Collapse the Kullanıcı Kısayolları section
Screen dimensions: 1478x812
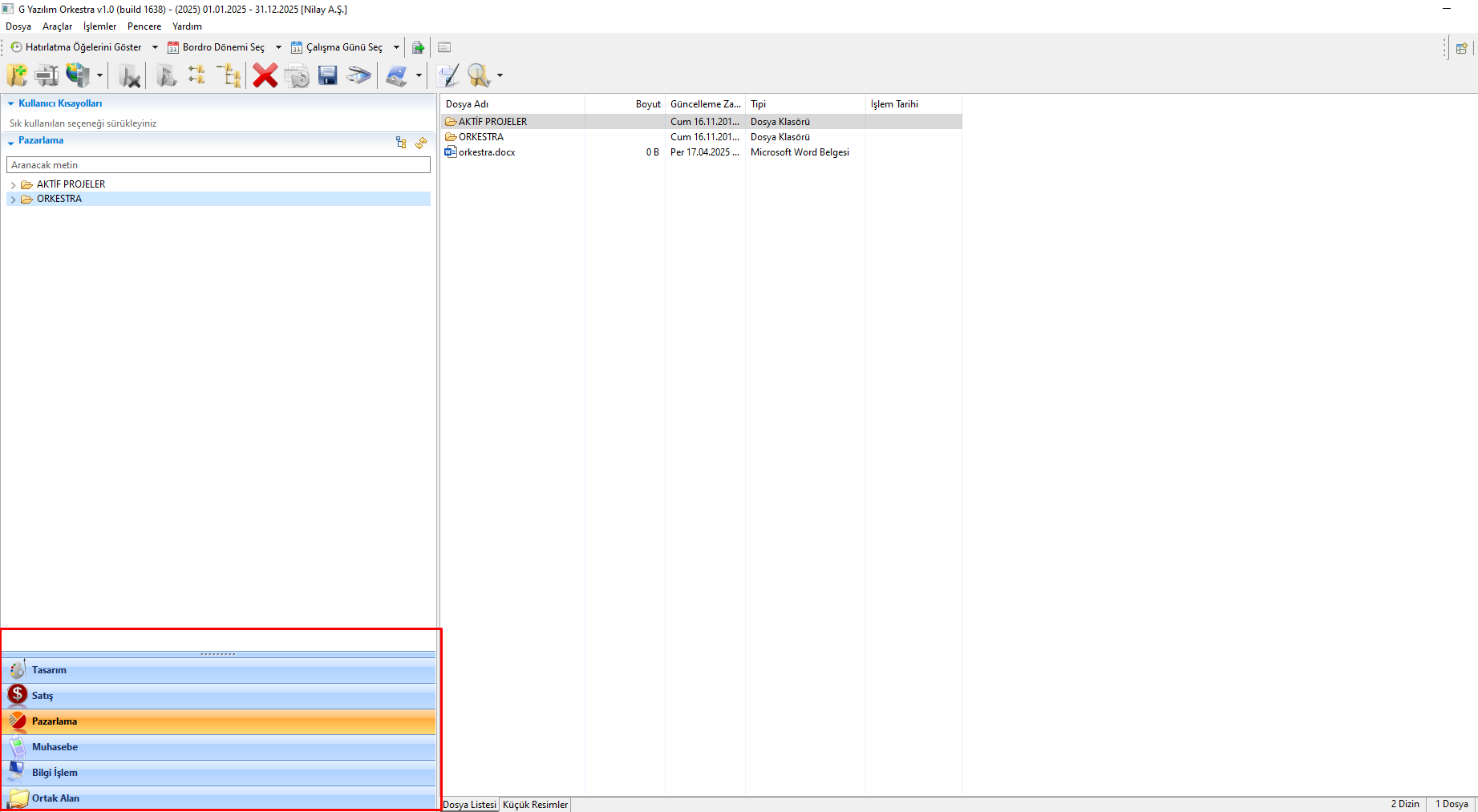pos(10,103)
